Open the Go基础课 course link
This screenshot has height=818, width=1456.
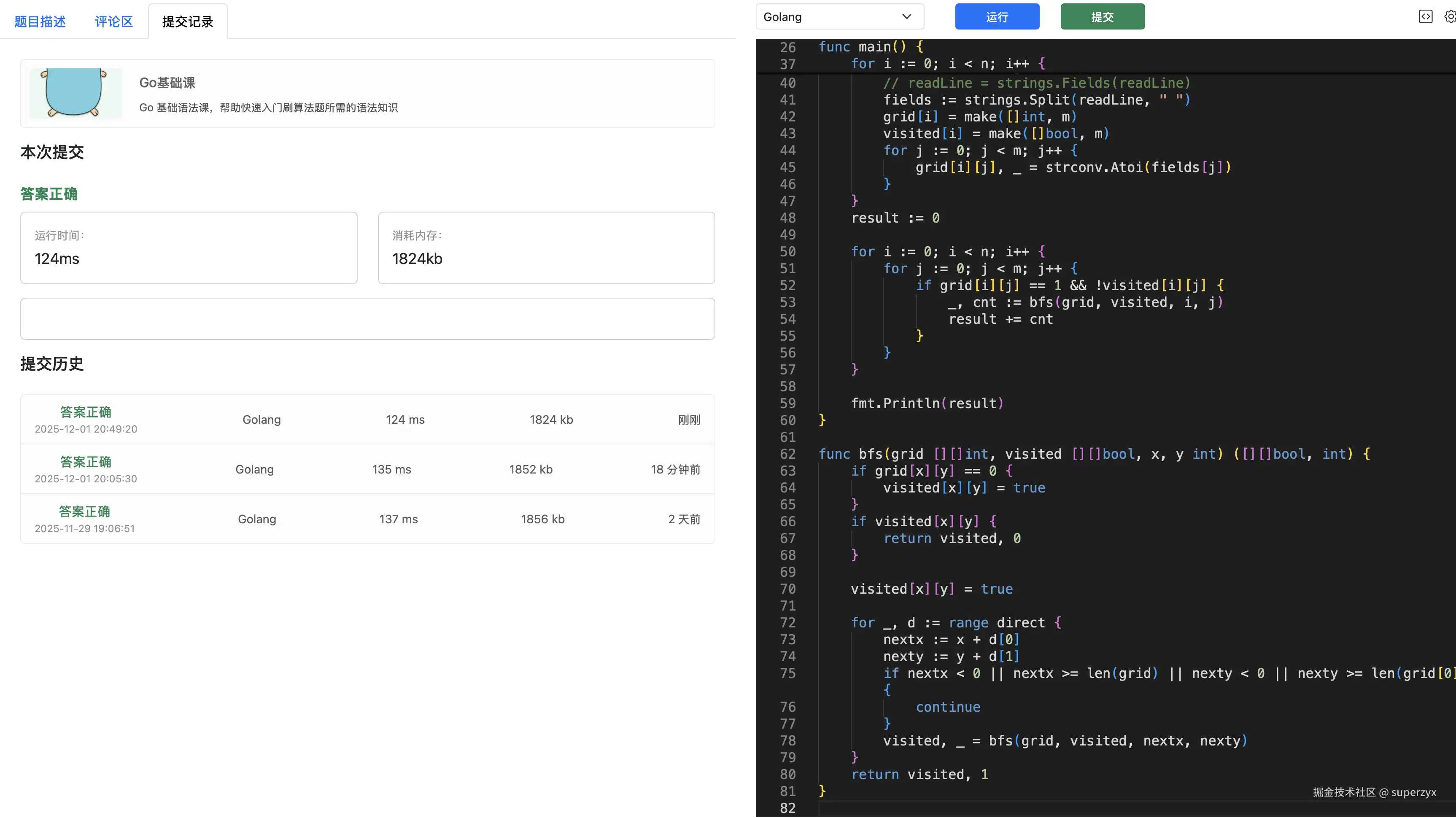[x=167, y=83]
